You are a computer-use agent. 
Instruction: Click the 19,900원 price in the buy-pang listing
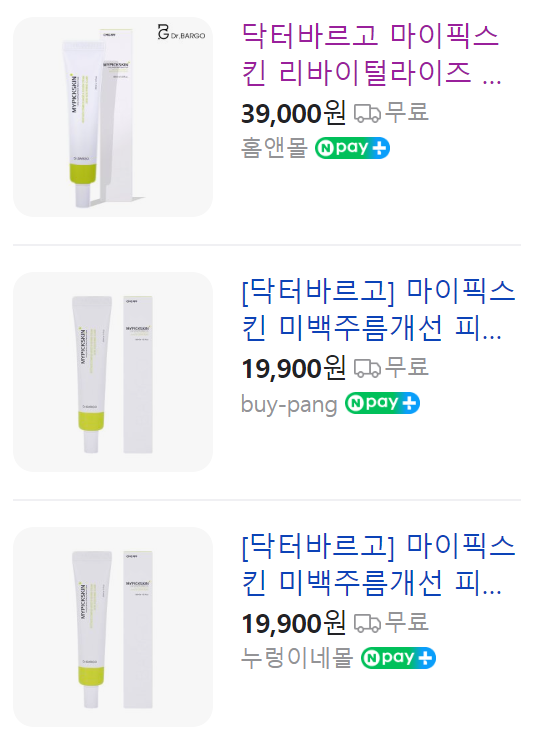pyautogui.click(x=293, y=368)
